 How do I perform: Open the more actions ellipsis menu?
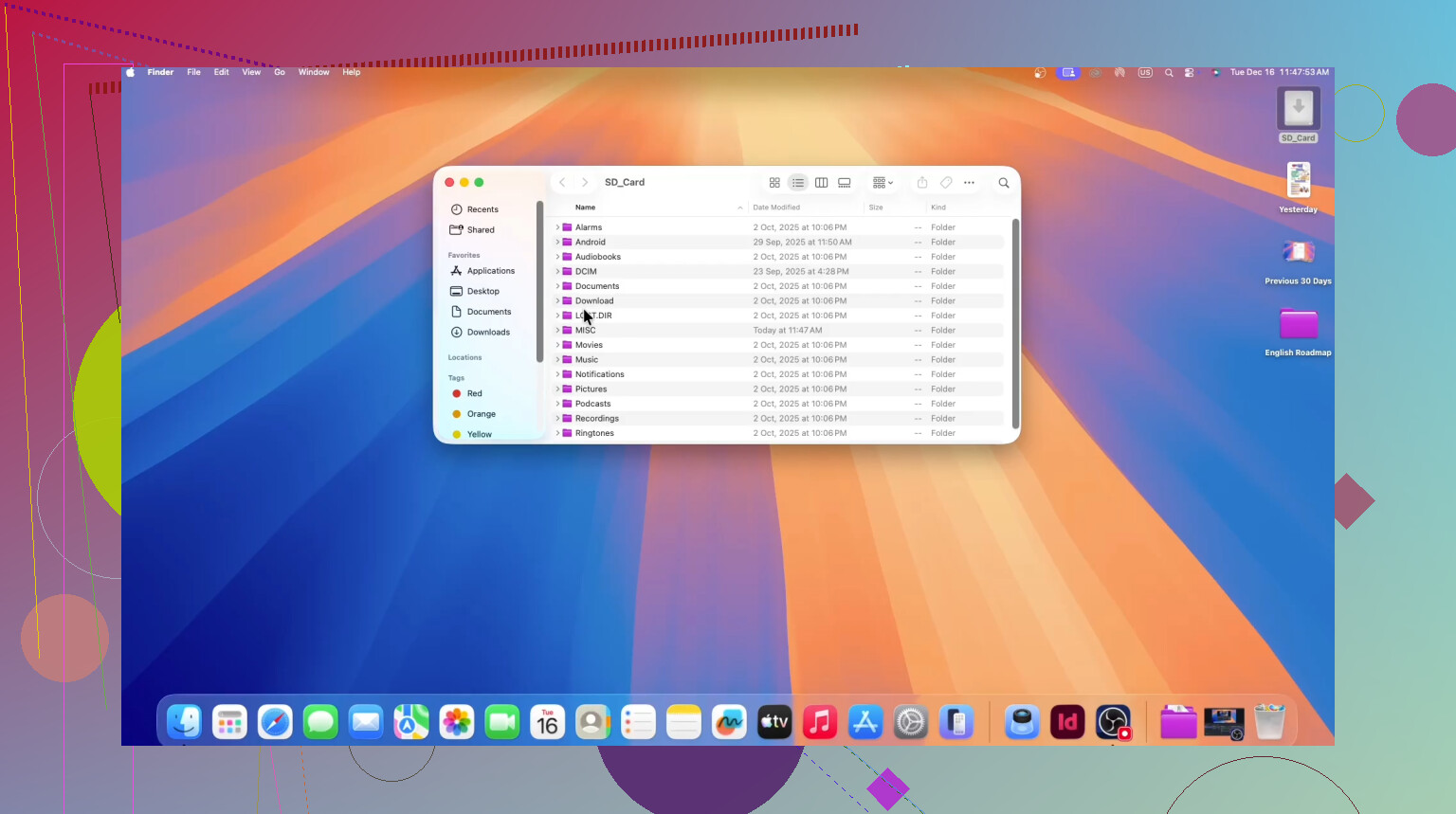[x=969, y=183]
